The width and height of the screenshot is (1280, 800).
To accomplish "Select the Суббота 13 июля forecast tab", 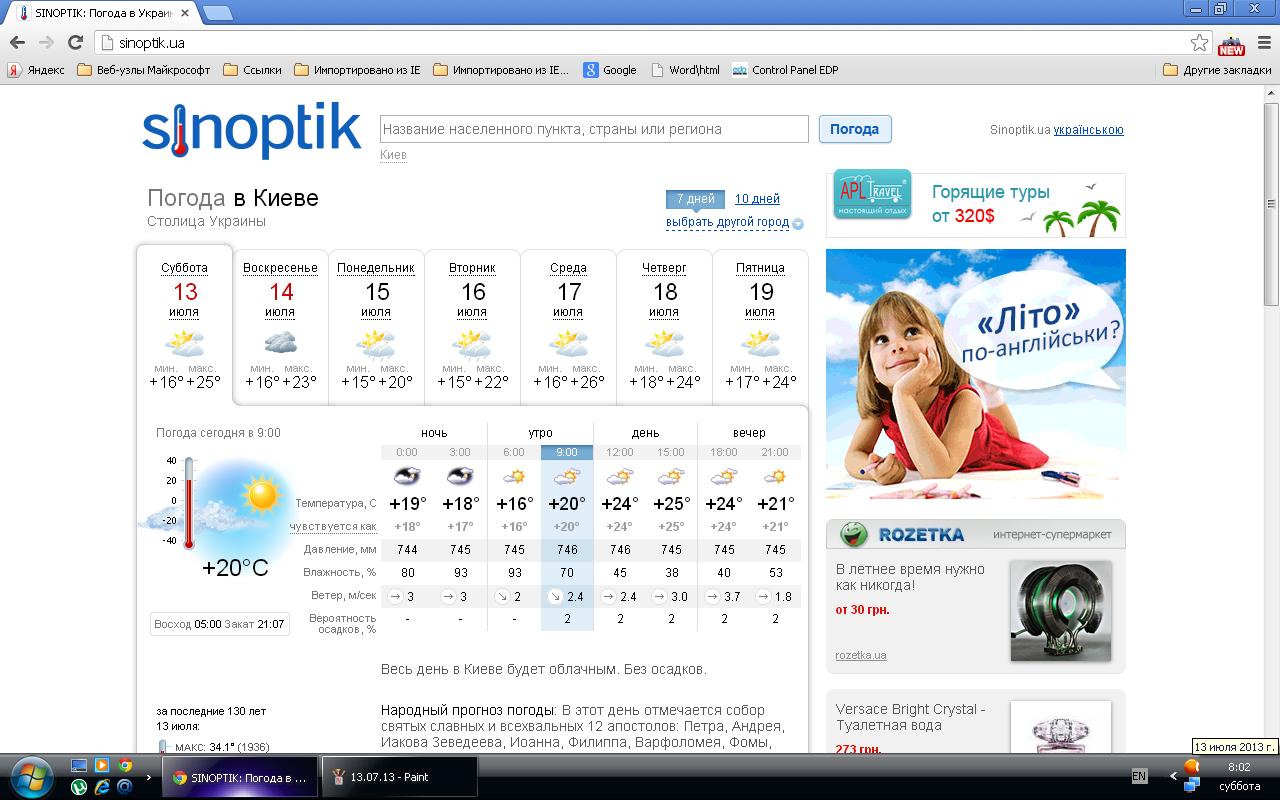I will click(185, 325).
